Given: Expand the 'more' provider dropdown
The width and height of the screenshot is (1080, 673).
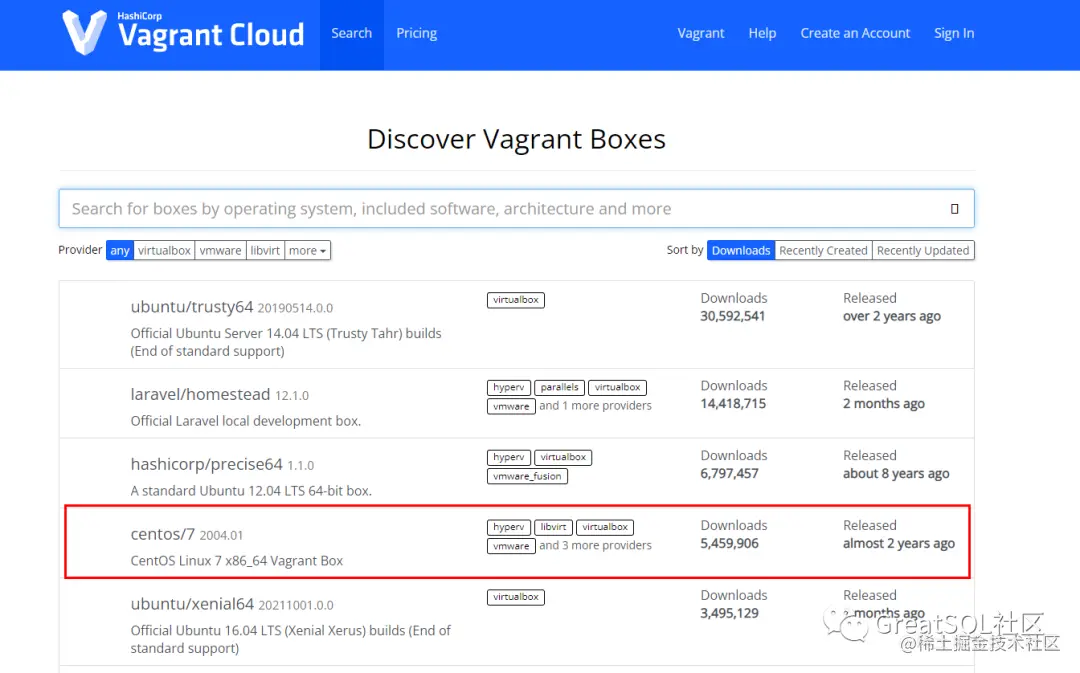Looking at the screenshot, I should 307,250.
